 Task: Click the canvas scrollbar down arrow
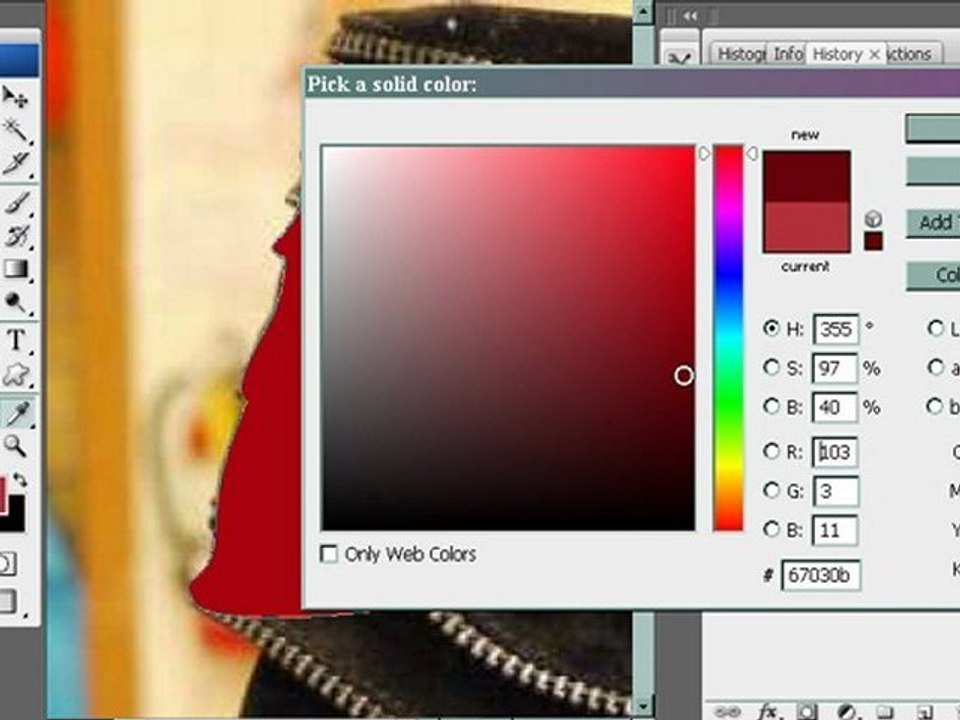(643, 707)
